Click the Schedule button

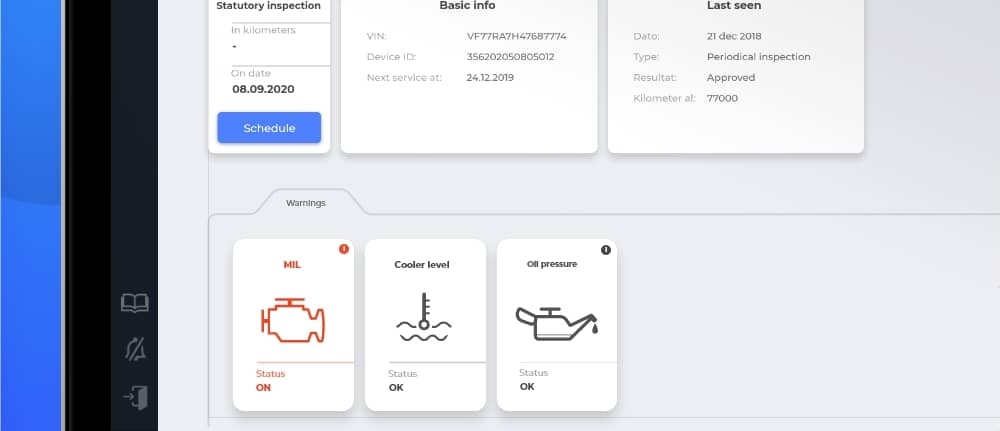[269, 128]
